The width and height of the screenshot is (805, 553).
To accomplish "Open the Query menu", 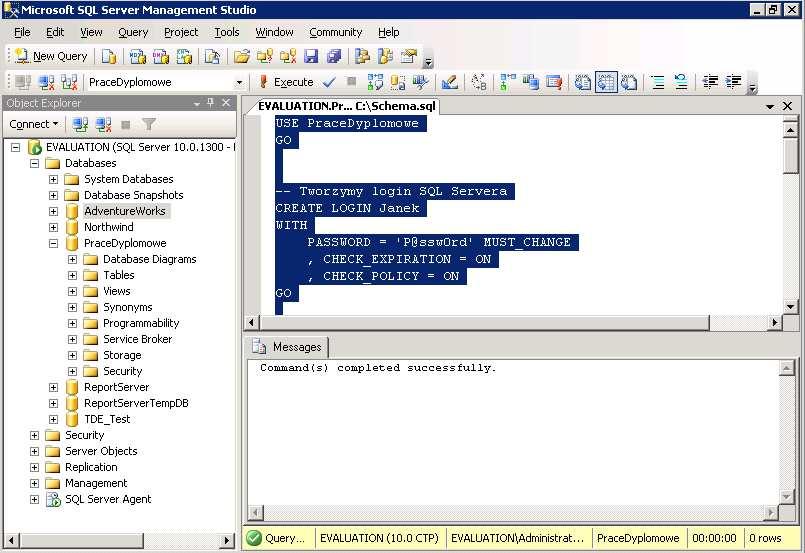I will click(133, 32).
